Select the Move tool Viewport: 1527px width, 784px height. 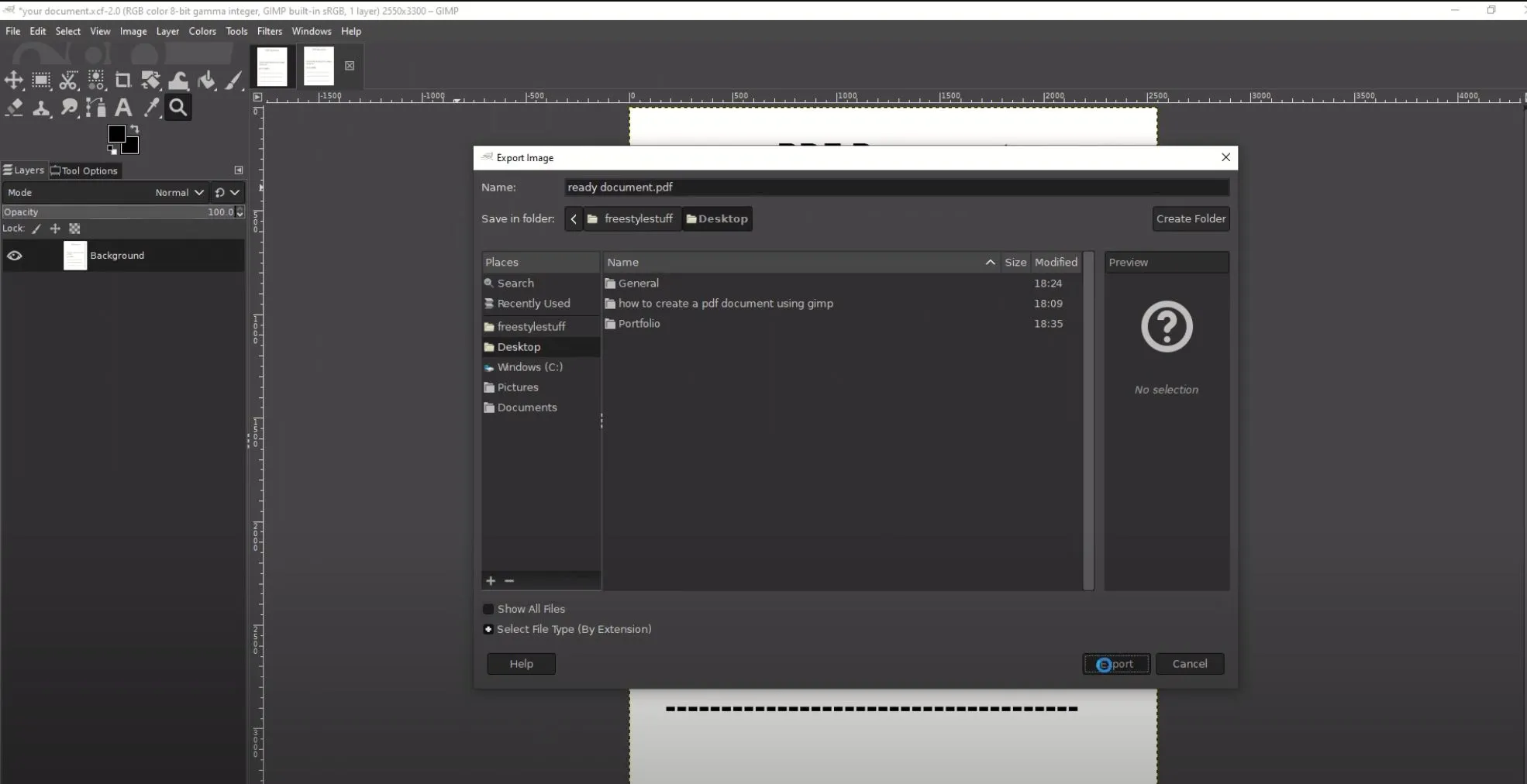(x=13, y=81)
